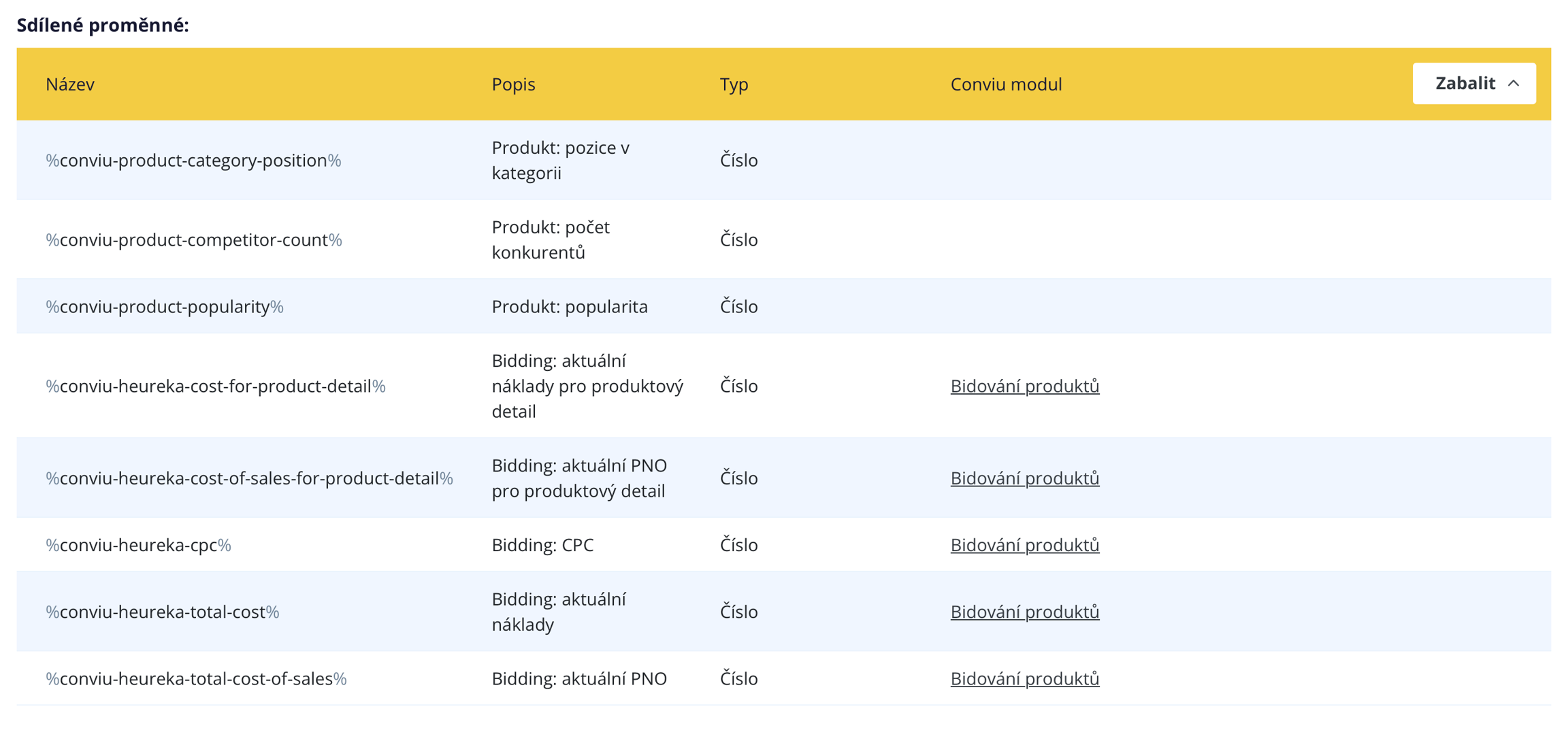This screenshot has height=743, width=1568.
Task: Click the Typ column header
Action: [x=734, y=84]
